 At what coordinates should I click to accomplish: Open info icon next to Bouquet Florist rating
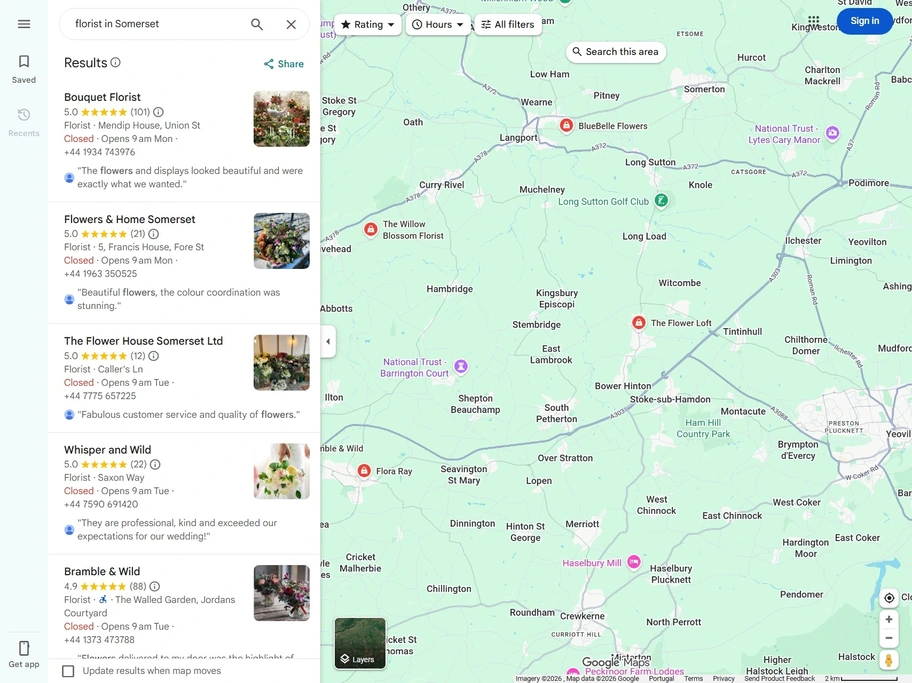[x=158, y=112]
